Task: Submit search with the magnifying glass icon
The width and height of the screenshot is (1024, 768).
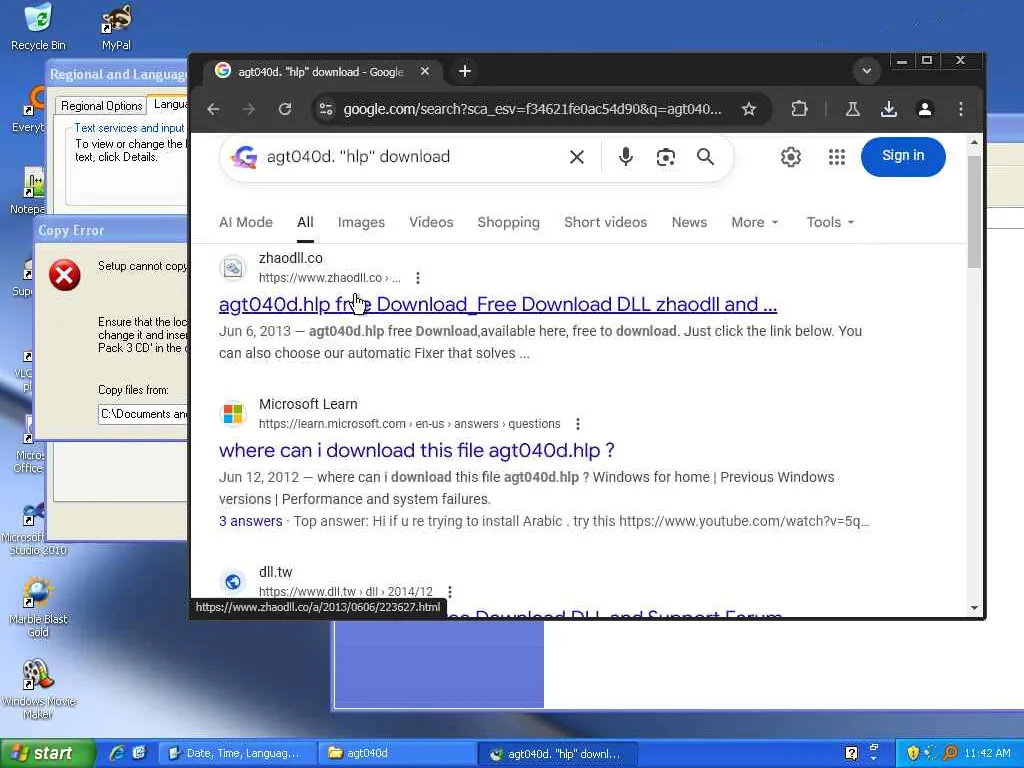Action: (x=705, y=157)
